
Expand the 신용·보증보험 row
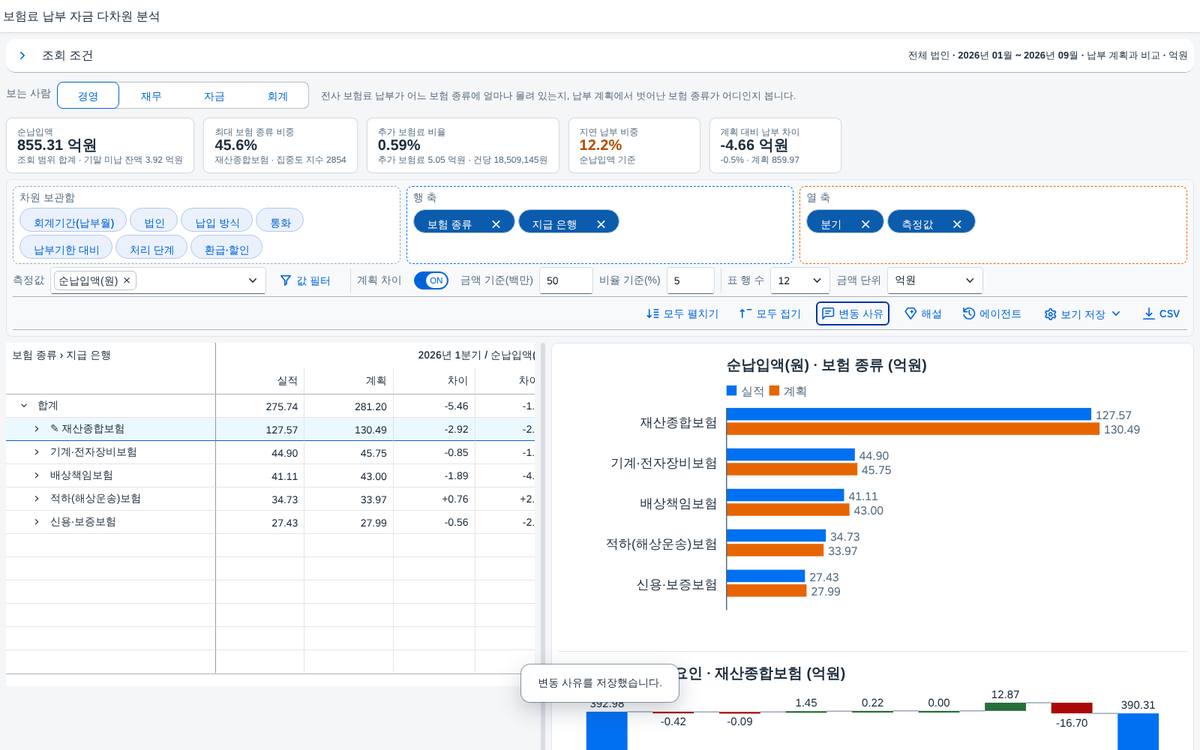click(x=37, y=522)
